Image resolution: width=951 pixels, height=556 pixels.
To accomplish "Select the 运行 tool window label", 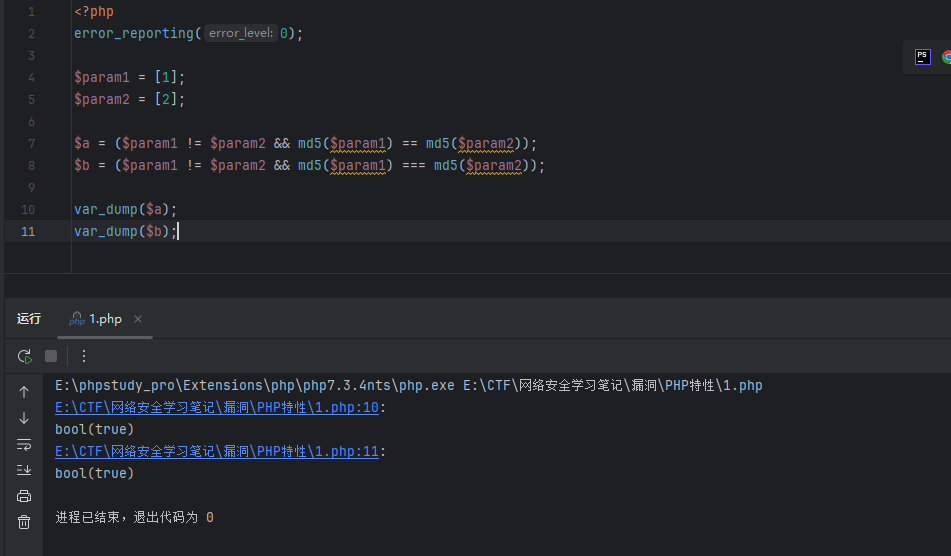I will (x=29, y=319).
